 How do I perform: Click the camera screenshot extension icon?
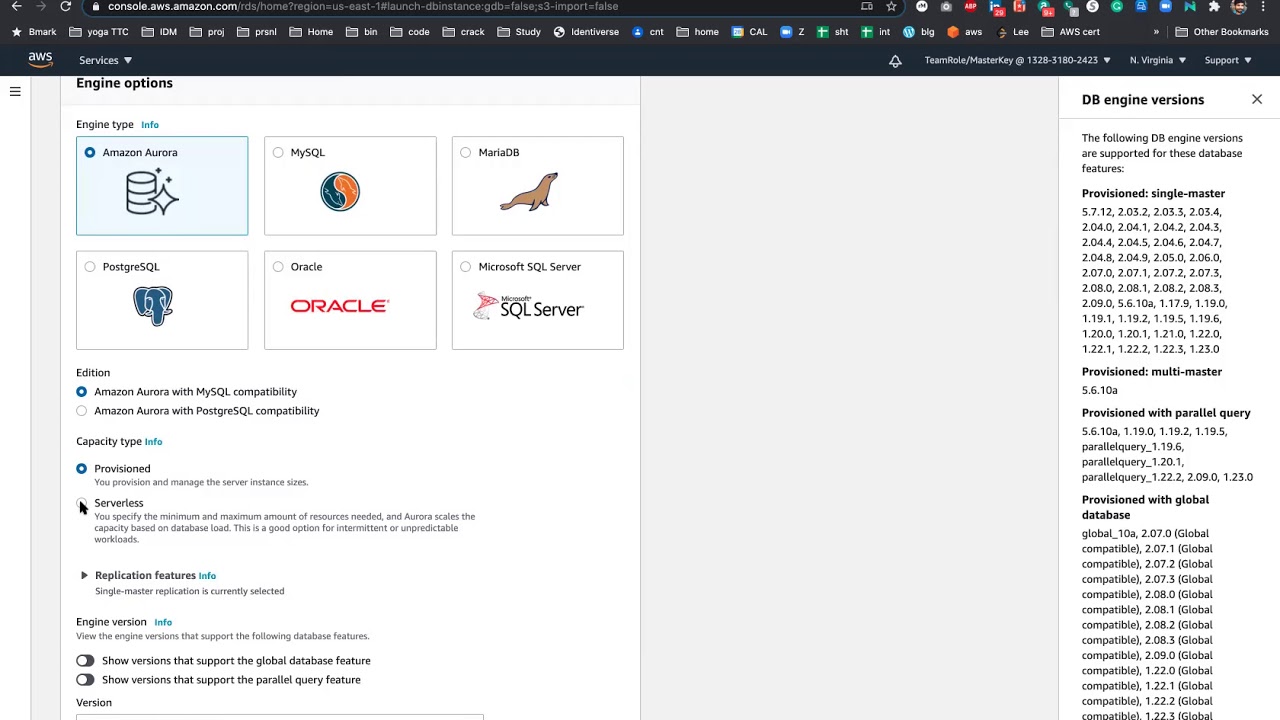pyautogui.click(x=946, y=6)
